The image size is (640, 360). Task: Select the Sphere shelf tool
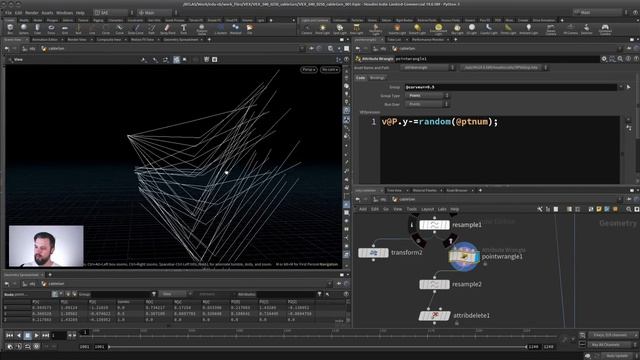click(x=24, y=29)
